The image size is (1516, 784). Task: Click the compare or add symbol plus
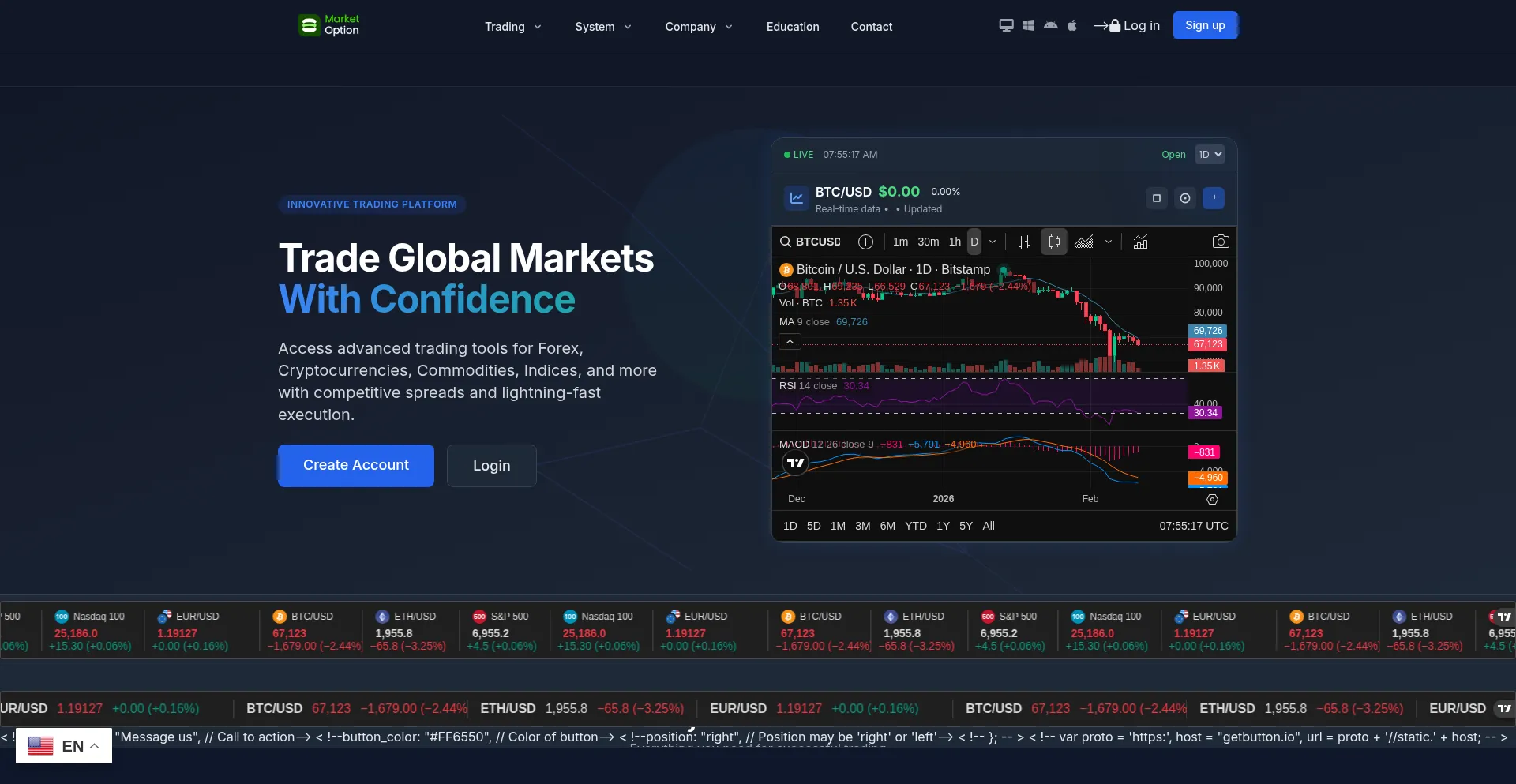(x=865, y=242)
